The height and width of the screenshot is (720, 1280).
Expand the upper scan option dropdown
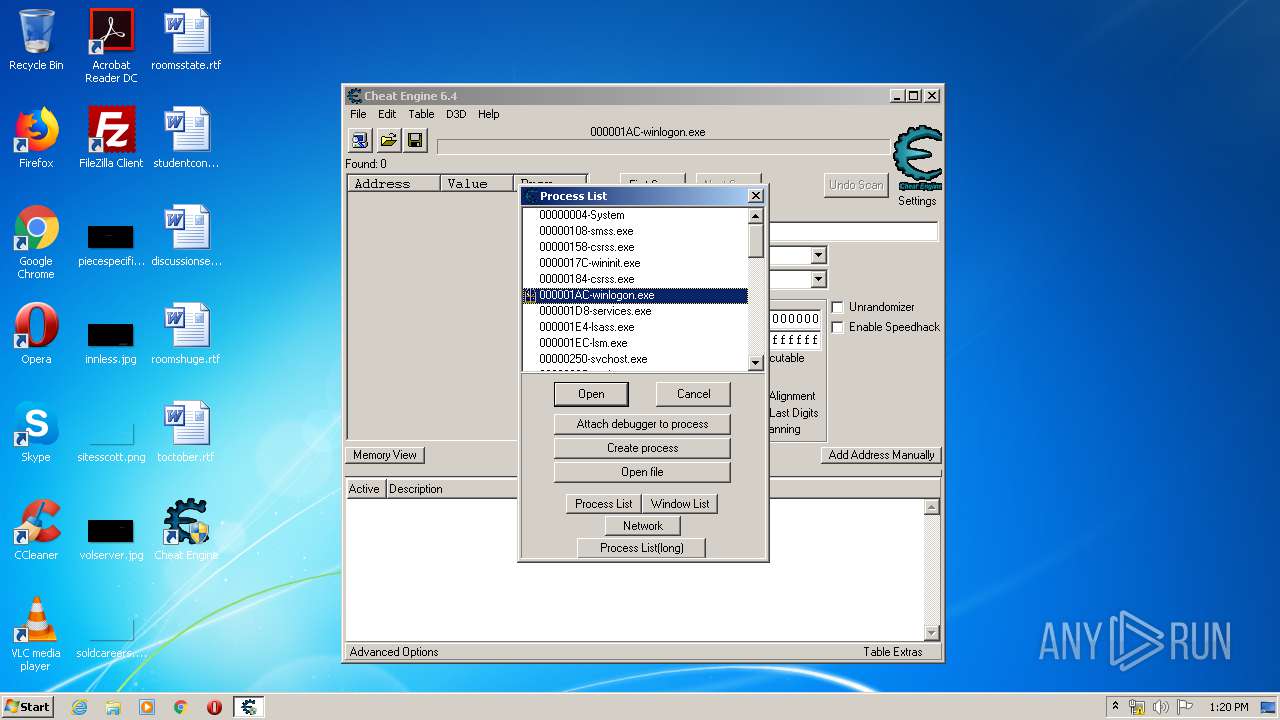pos(818,256)
